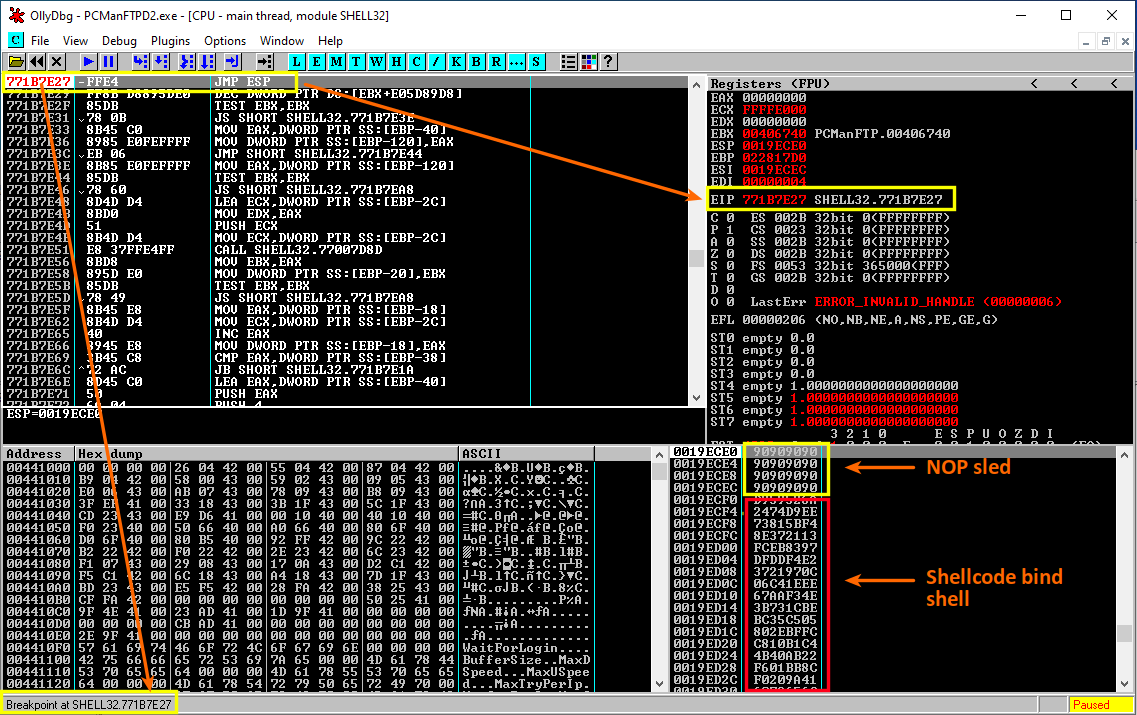
Task: Show Threads with the T icon
Action: pyautogui.click(x=356, y=62)
